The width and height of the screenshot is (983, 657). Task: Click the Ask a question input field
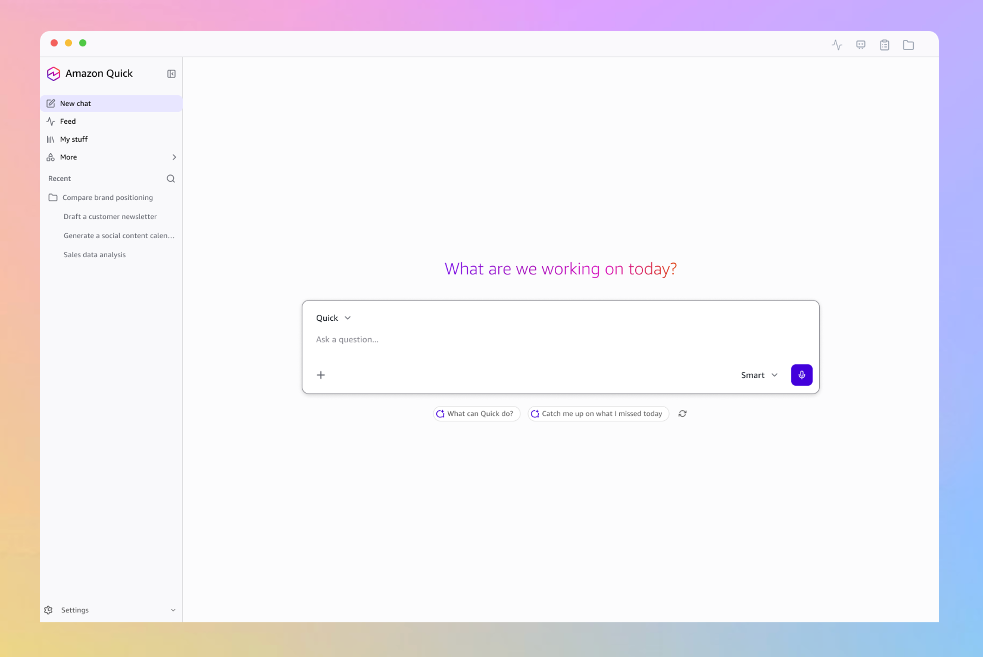[560, 340]
